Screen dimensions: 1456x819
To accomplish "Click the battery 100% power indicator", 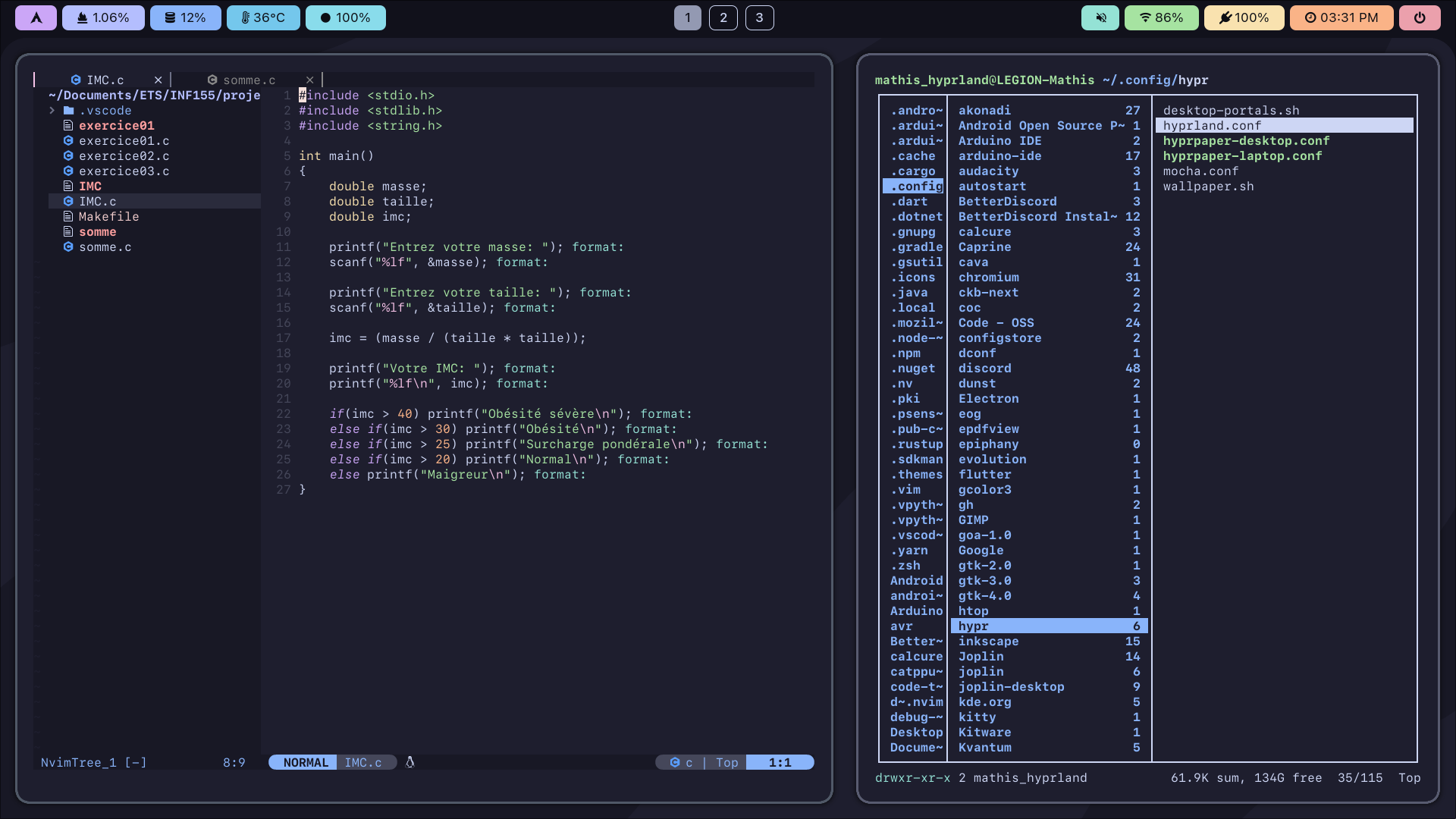I will point(1244,17).
